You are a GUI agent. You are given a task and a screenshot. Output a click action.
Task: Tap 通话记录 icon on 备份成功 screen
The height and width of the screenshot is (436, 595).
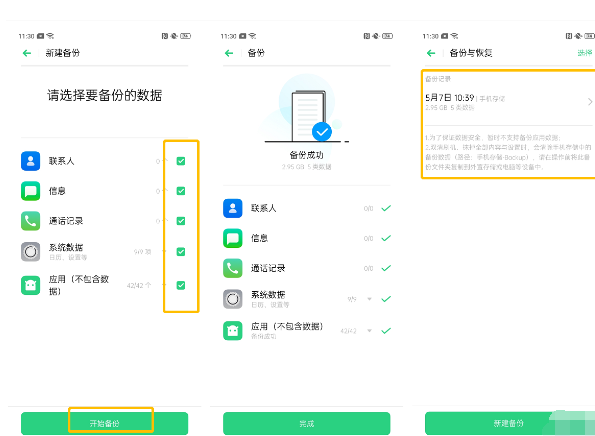[233, 268]
